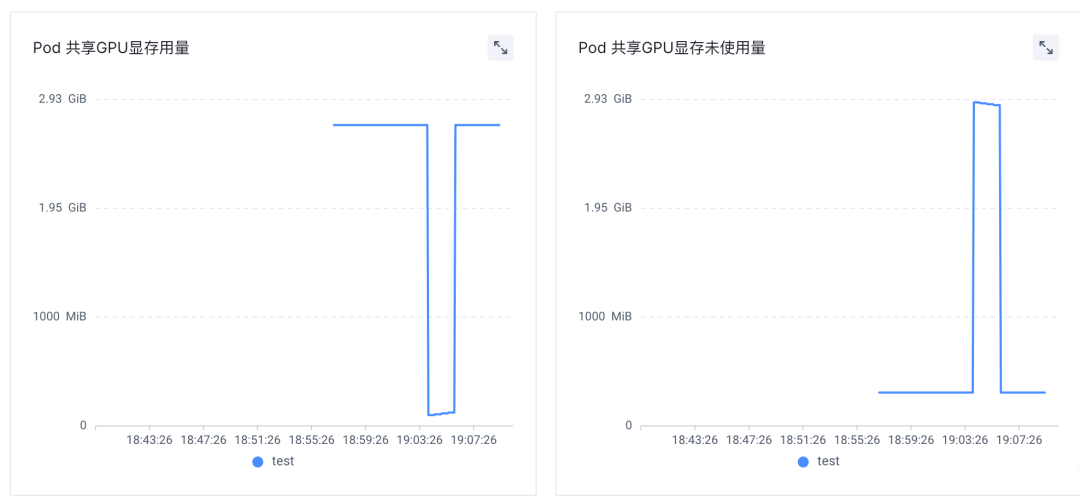
Task: Click 18:55:26 tick in 显存用量 chart
Action: [x=311, y=440]
